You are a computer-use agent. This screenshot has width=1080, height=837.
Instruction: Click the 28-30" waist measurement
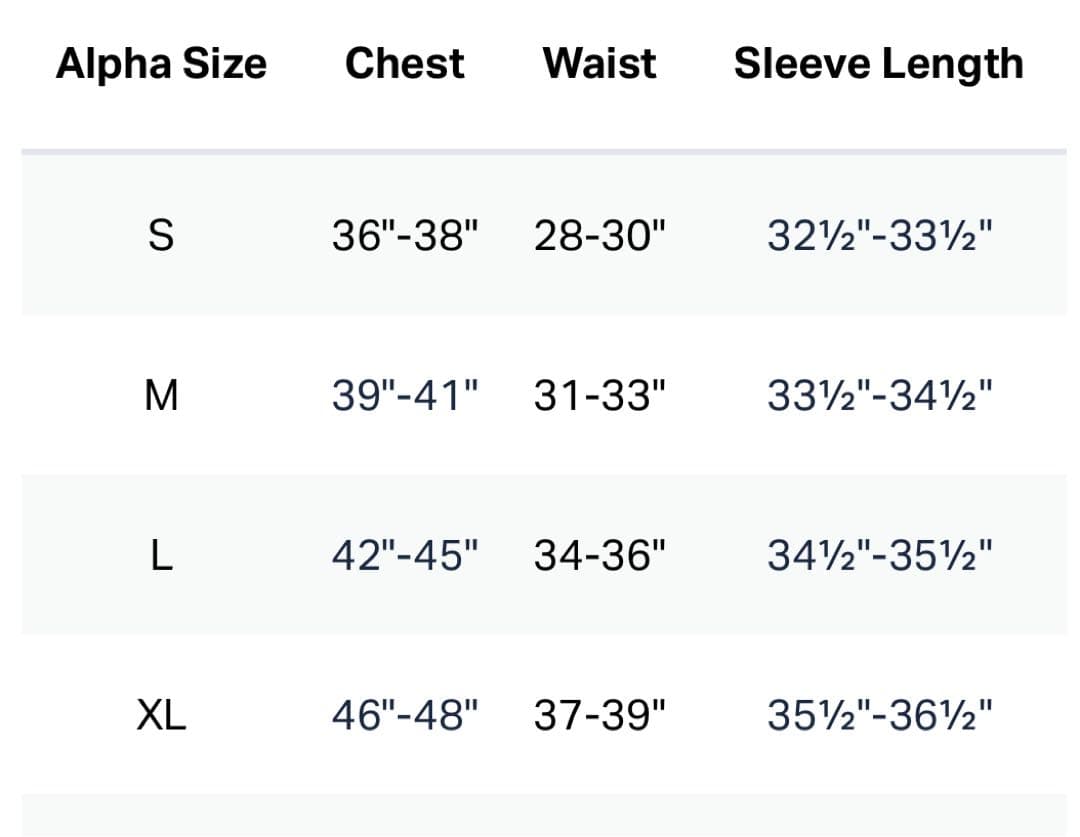599,237
